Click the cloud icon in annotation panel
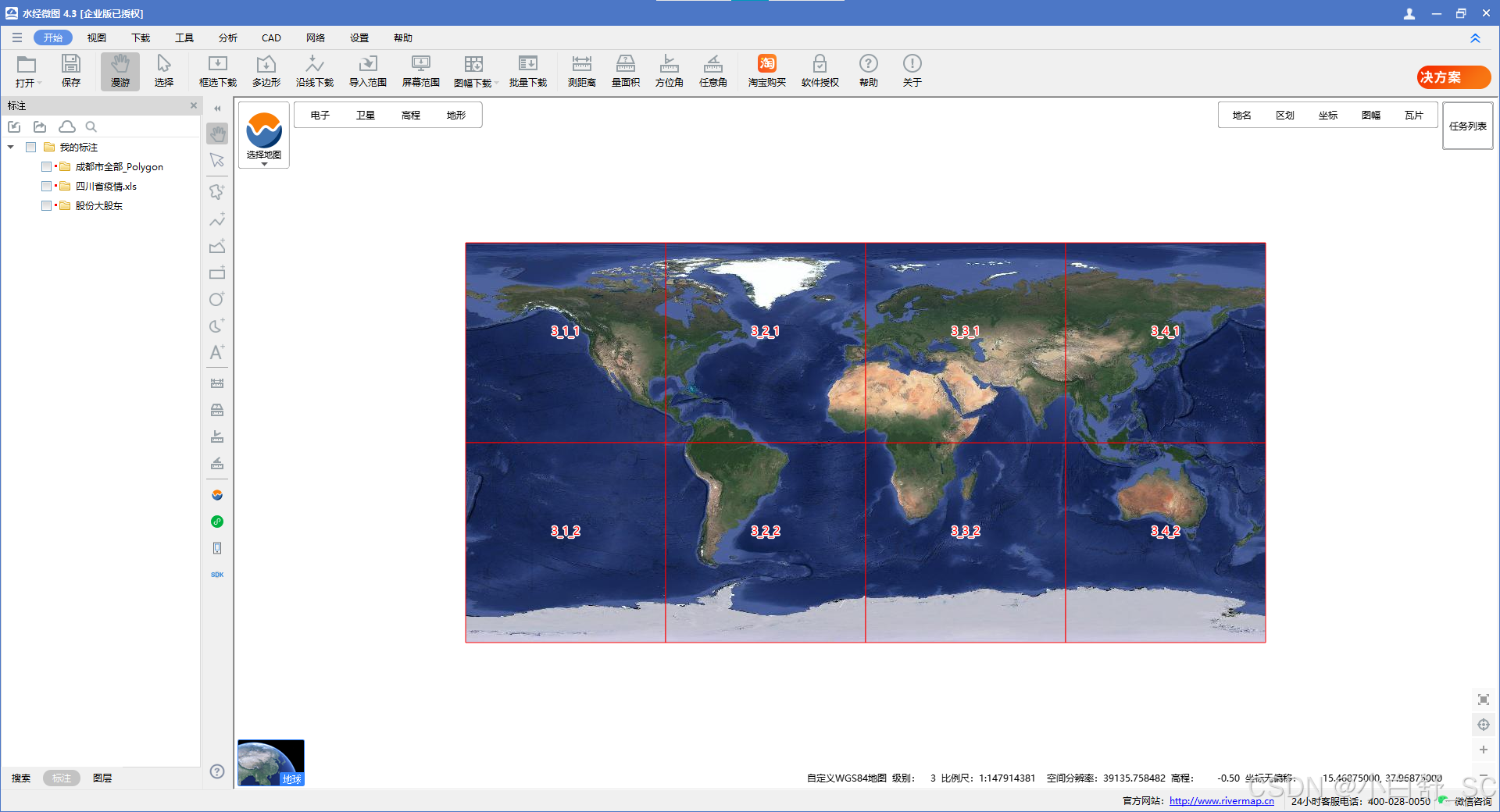Screen dimensions: 1500x812 [67, 126]
